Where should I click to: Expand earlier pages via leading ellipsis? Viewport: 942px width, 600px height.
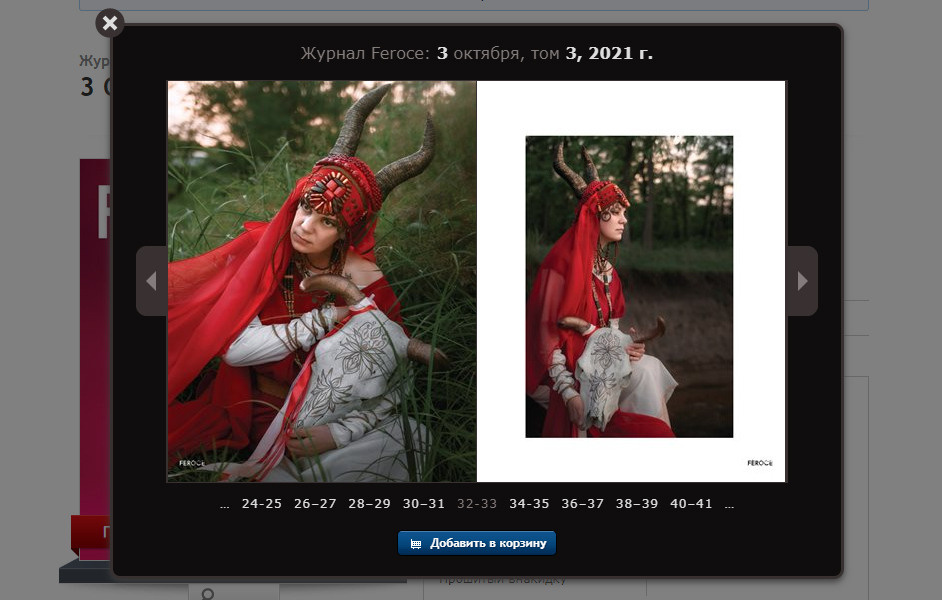(225, 504)
